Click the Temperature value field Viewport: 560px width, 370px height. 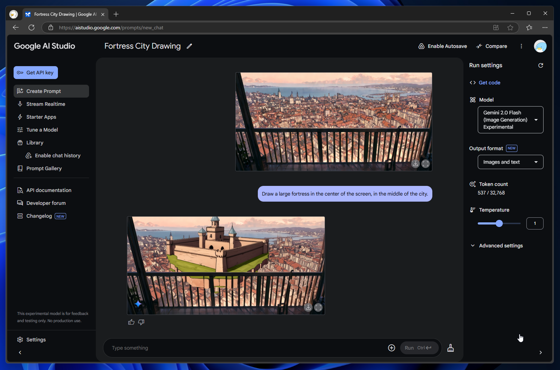535,224
